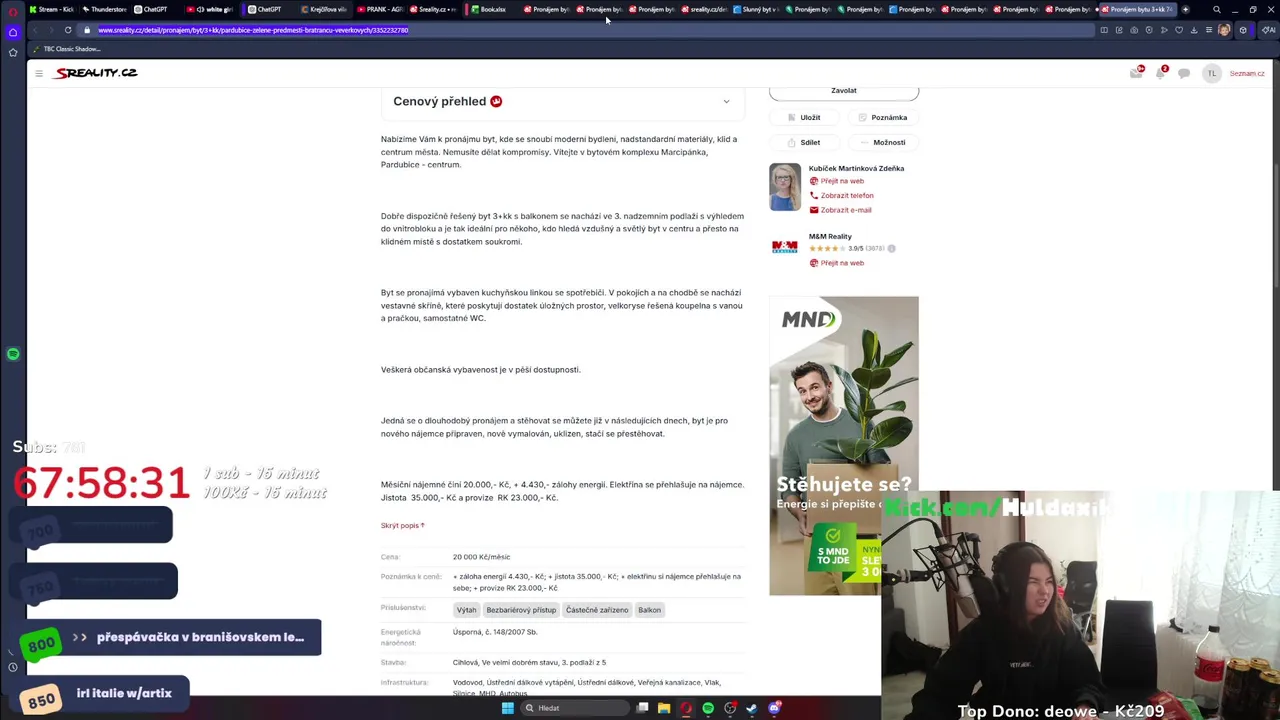The image size is (1280, 720).
Task: Open the mail notifications icon in the header
Action: pos(1136,73)
